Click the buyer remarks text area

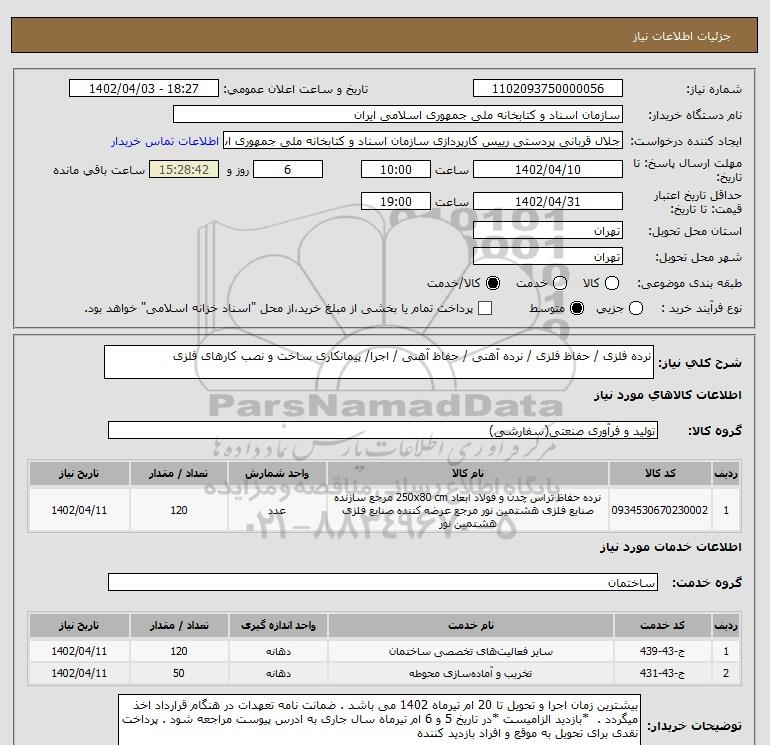(379, 719)
